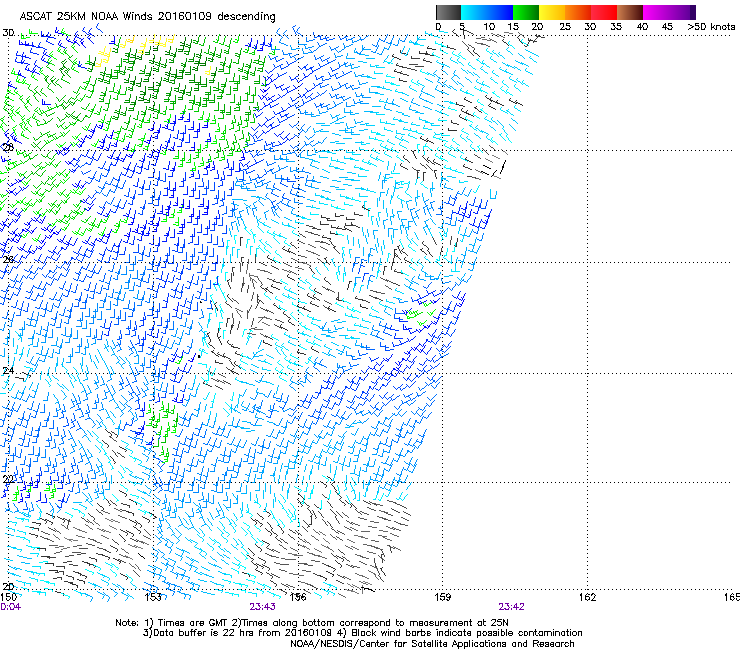Pick the yellow 20-25 knots legend swatch
This screenshot has height=650, width=740.
tap(552, 12)
